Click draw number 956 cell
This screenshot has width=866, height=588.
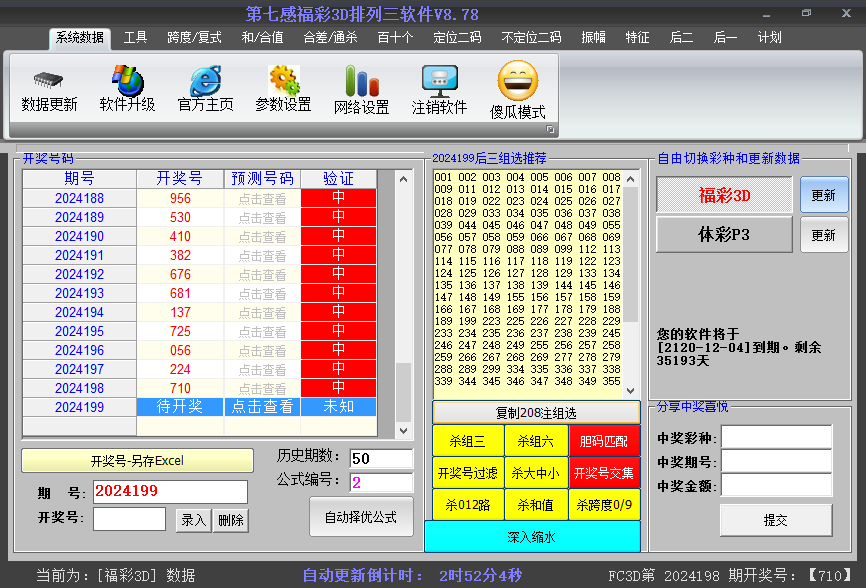tap(180, 198)
